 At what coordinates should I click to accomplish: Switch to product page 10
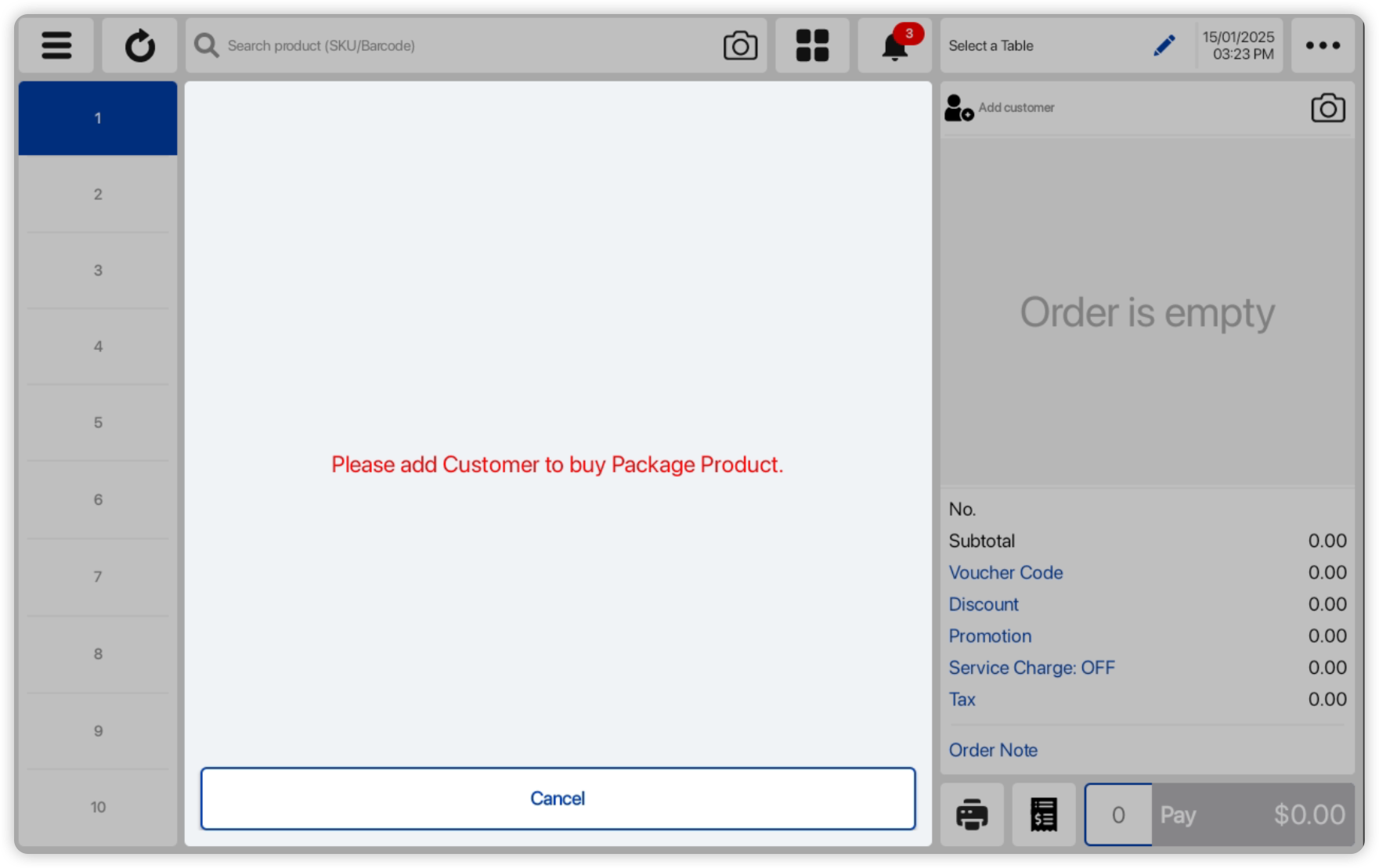coord(97,806)
